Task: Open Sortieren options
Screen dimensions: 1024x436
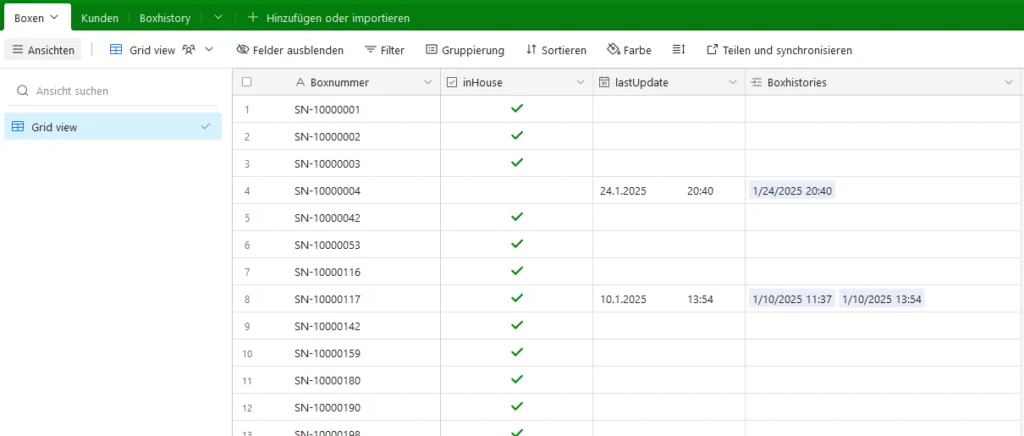Action: pyautogui.click(x=556, y=50)
